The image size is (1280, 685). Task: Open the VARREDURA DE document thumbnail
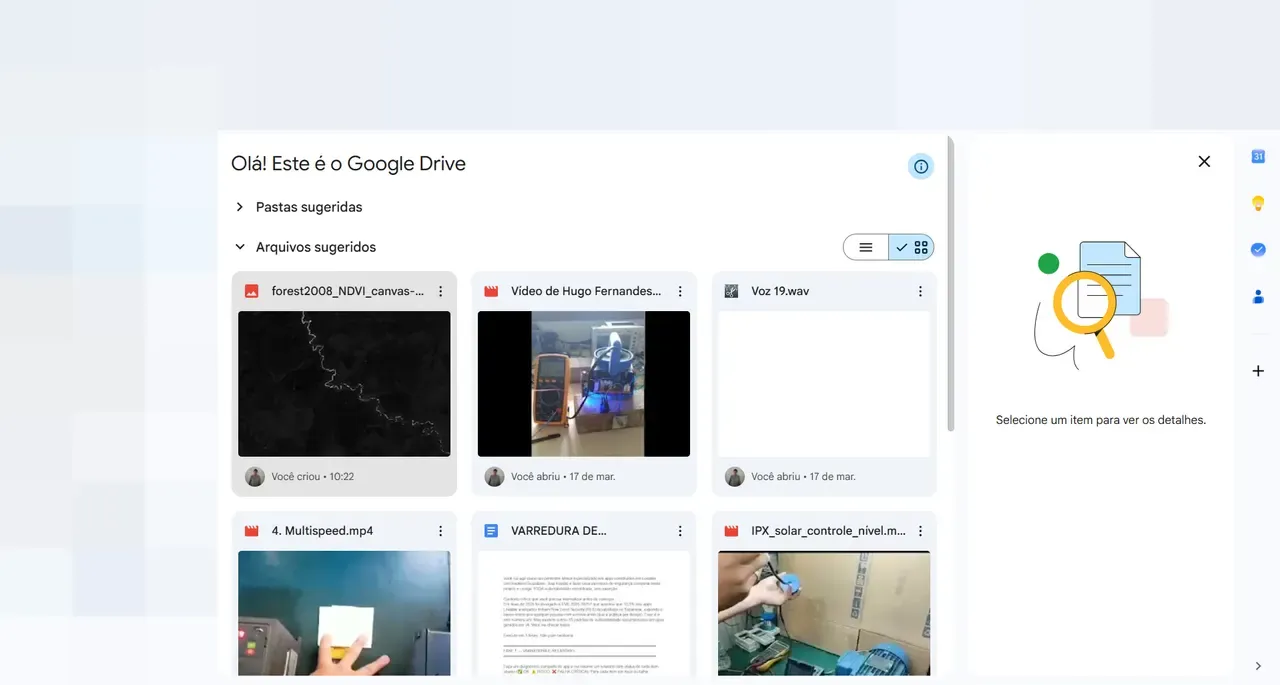[x=584, y=613]
